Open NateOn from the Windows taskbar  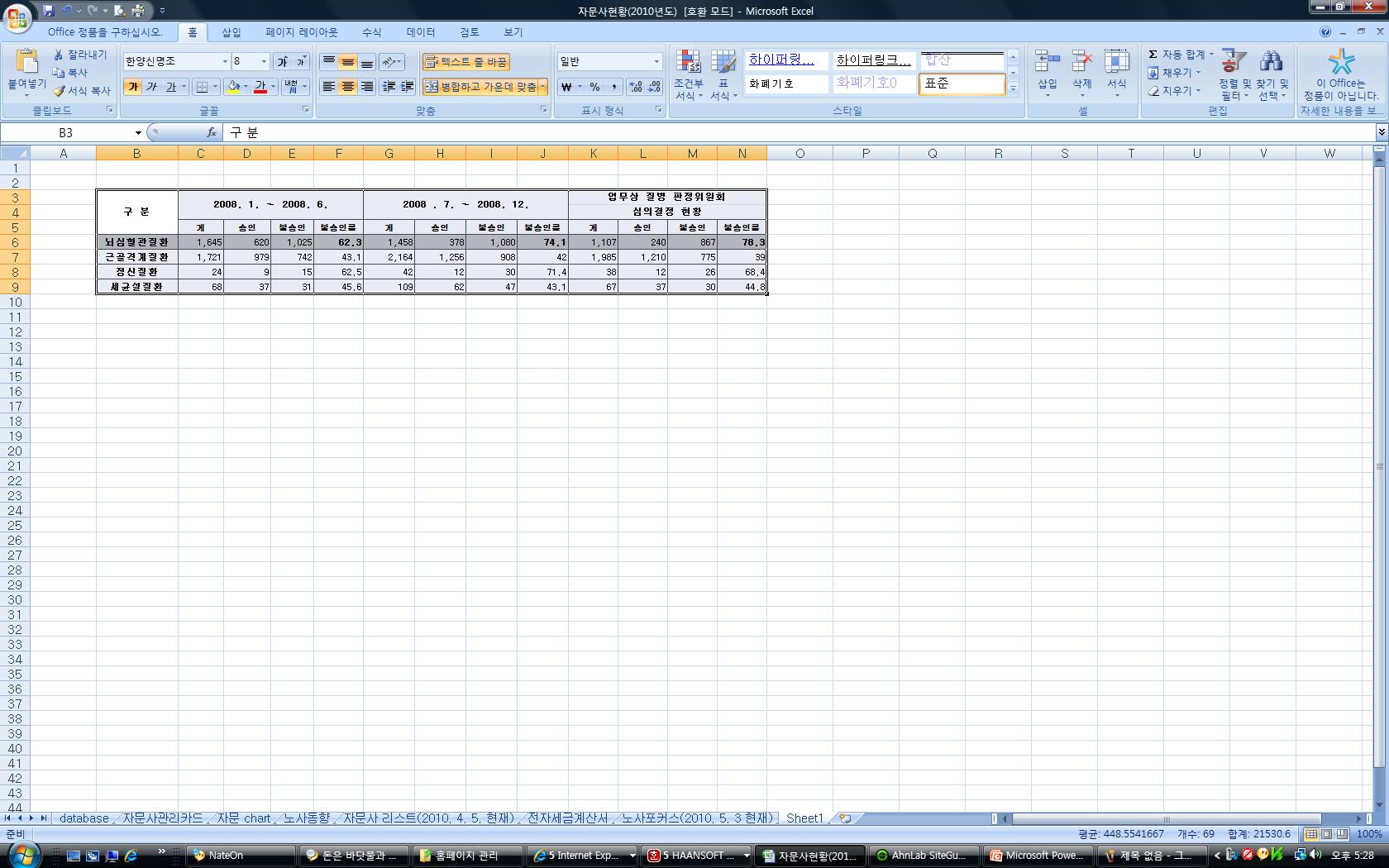tap(240, 856)
